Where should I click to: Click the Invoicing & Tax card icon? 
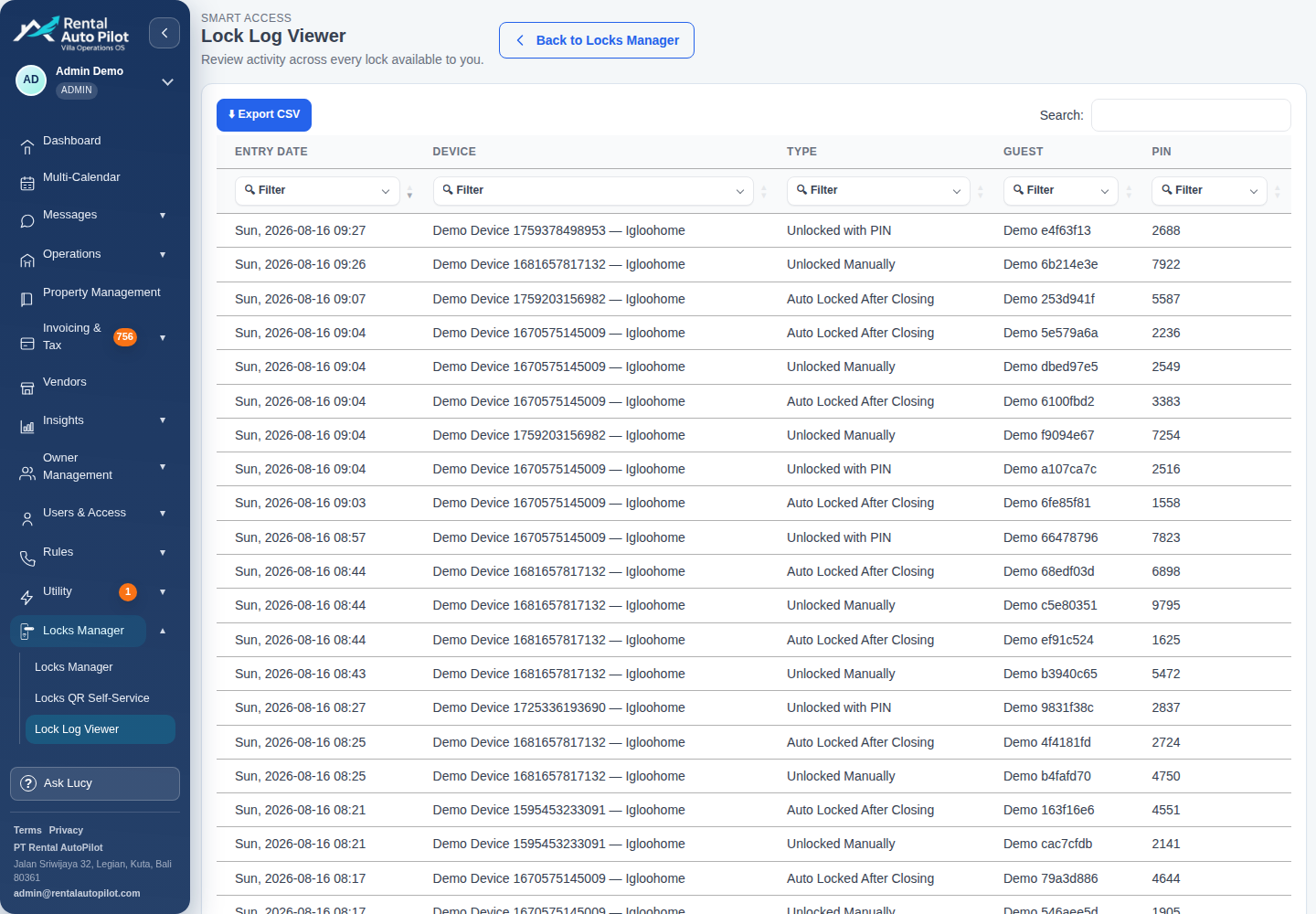pos(27,344)
